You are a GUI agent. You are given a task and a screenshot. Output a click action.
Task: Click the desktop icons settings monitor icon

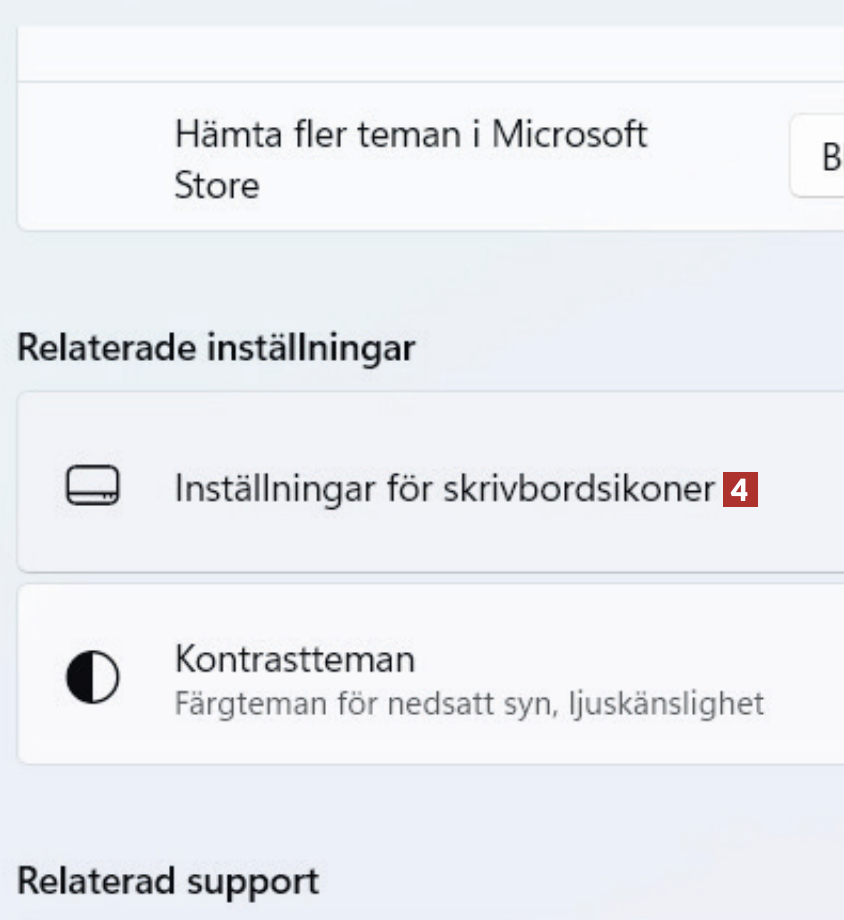pyautogui.click(x=93, y=487)
